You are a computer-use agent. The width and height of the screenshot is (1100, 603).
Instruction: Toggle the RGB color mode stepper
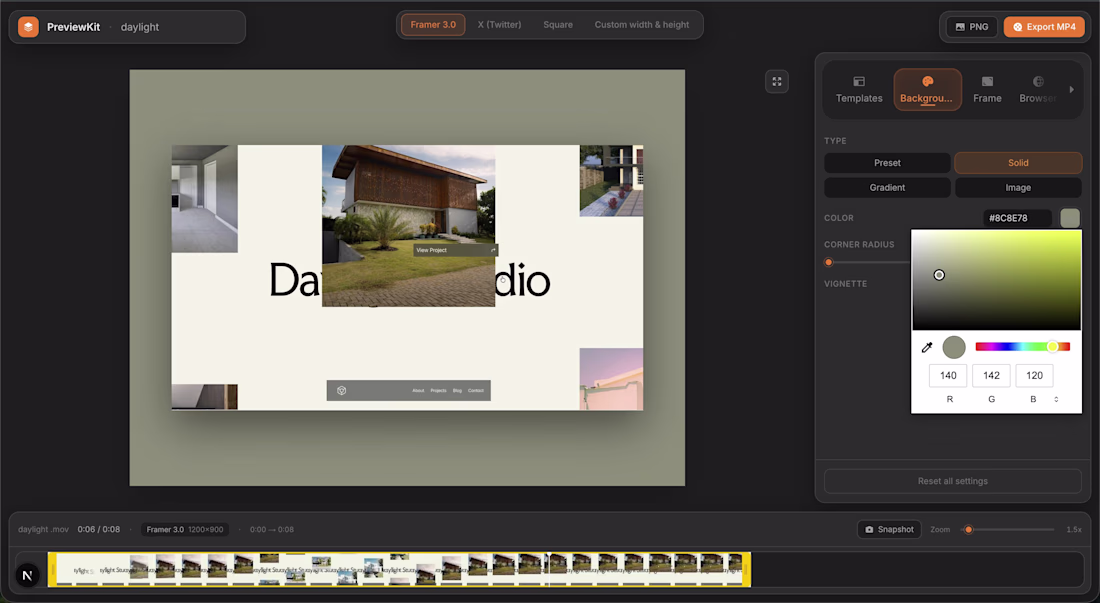point(1056,399)
